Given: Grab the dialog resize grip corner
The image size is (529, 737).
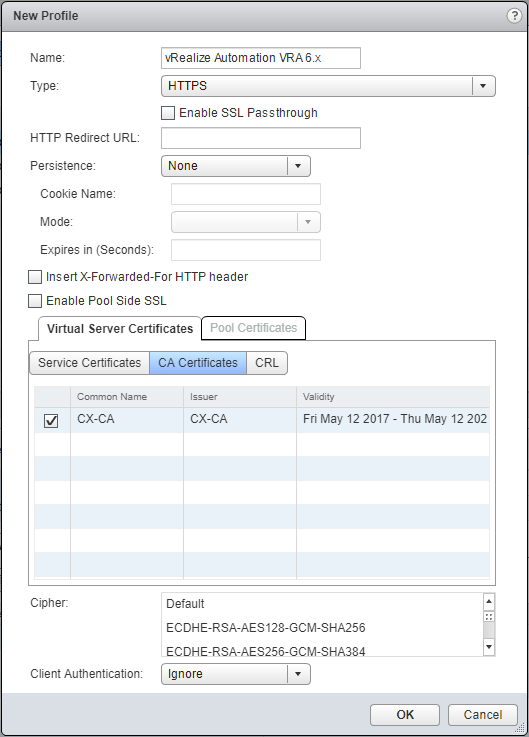Looking at the screenshot, I should pyautogui.click(x=521, y=728).
